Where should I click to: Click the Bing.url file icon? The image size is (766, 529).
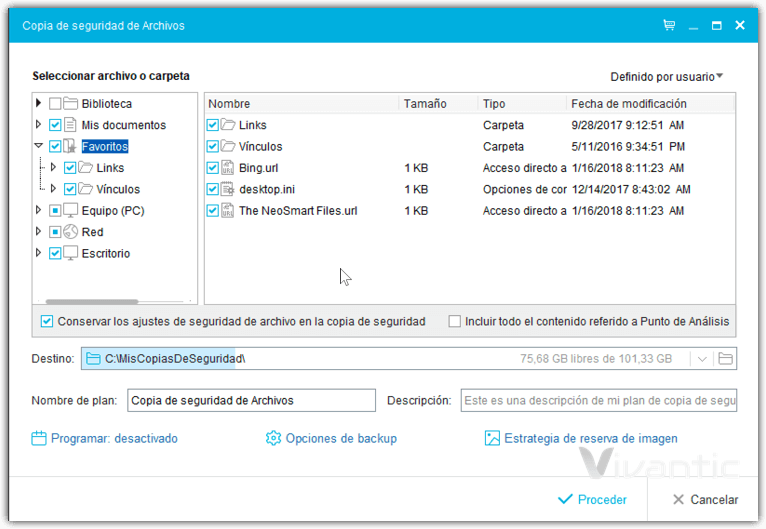[228, 168]
